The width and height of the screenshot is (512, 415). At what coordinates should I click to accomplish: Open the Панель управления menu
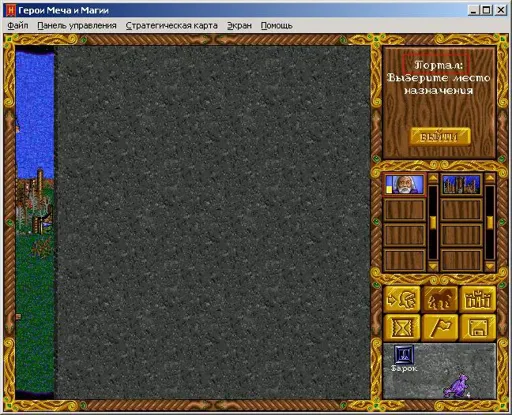tap(77, 26)
